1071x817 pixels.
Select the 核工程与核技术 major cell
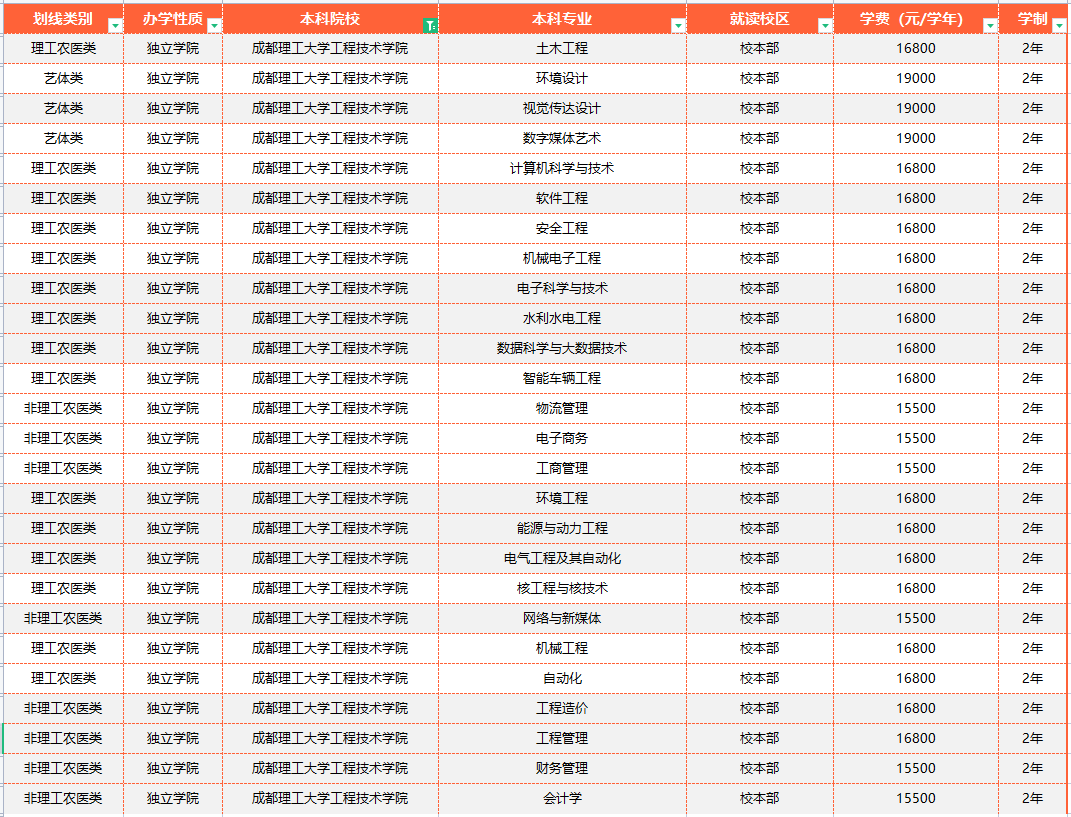pyautogui.click(x=562, y=589)
